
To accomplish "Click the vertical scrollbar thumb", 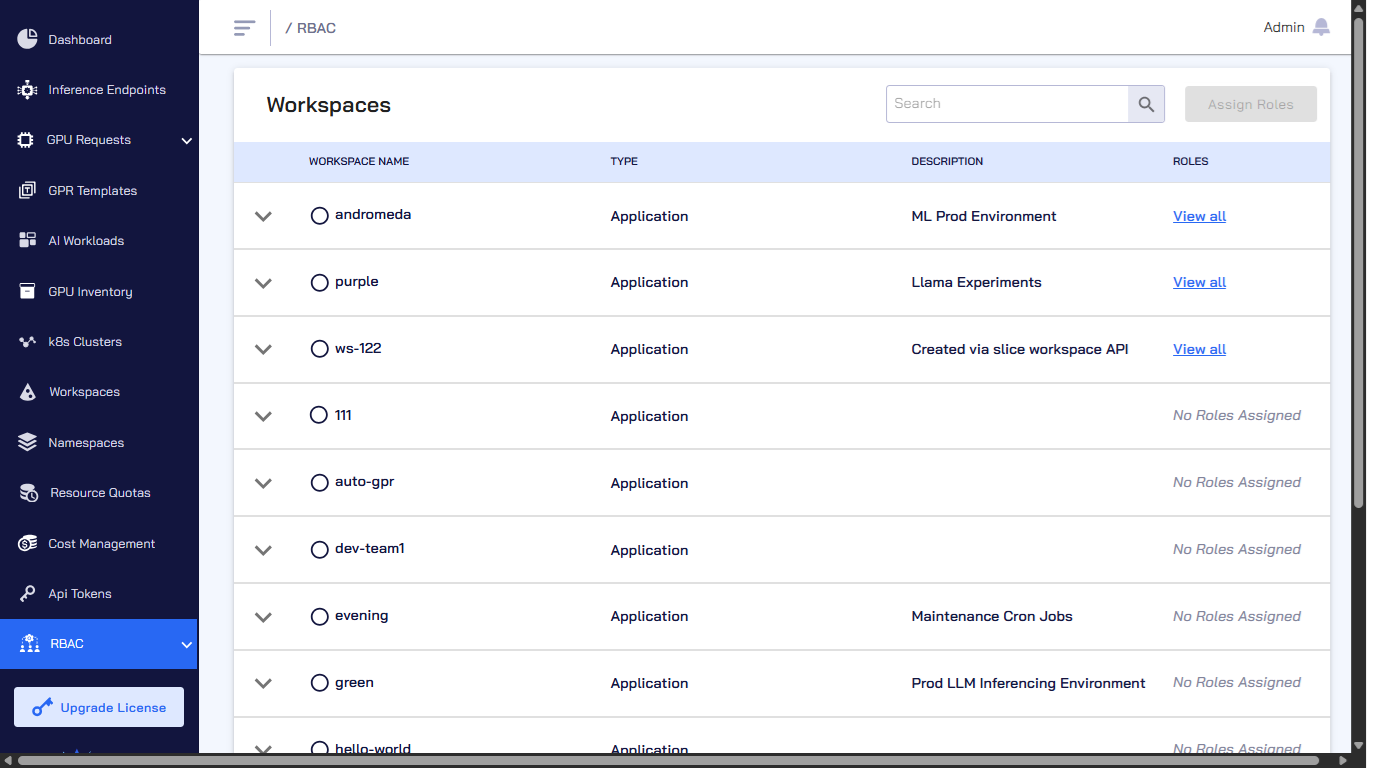I will [x=1358, y=264].
